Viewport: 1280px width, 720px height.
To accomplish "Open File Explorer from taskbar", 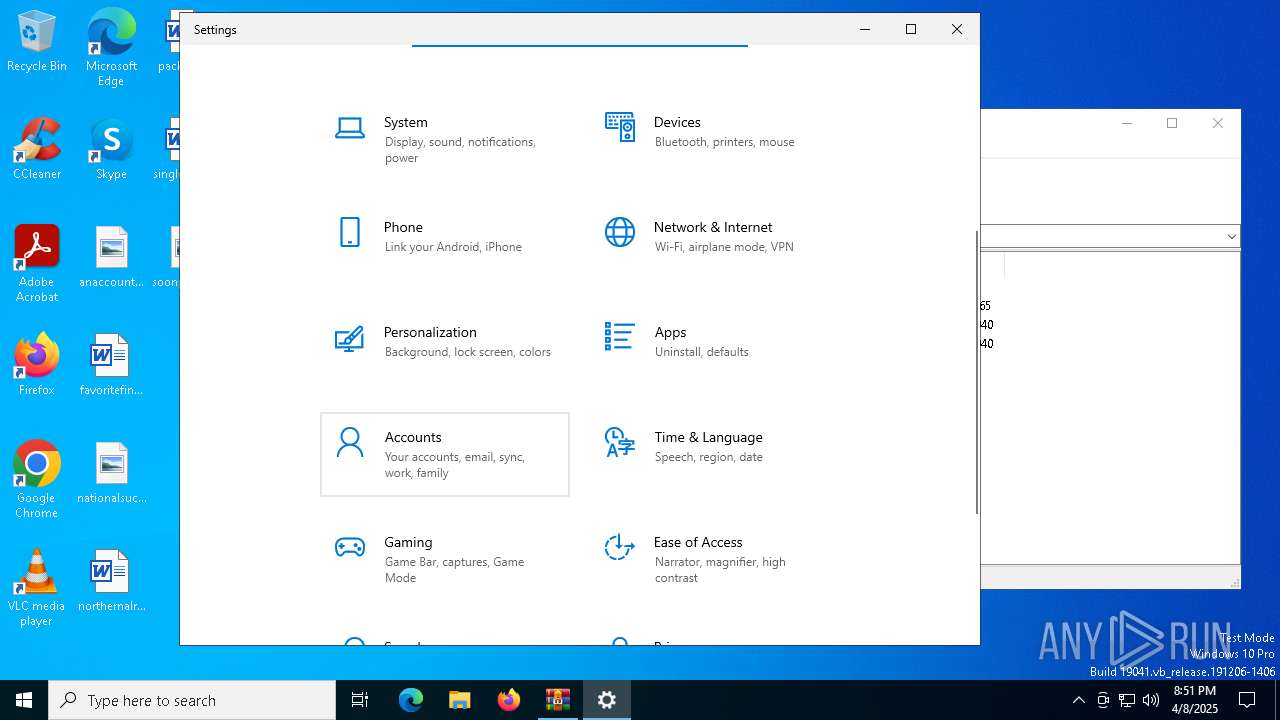I will pos(460,700).
